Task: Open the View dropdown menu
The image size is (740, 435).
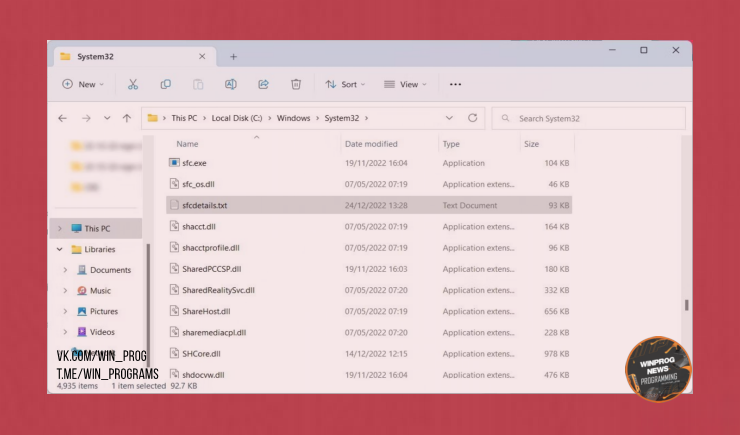Action: pos(405,84)
